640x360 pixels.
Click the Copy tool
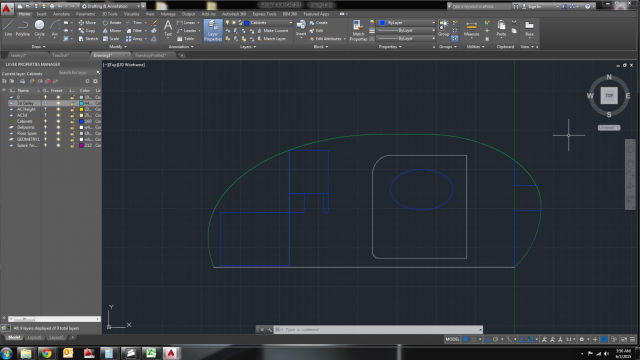(x=87, y=31)
